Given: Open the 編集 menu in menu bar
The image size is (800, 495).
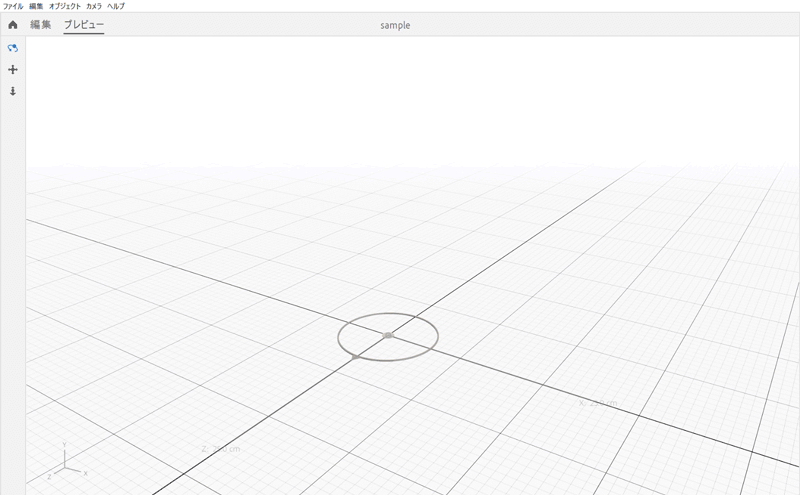Looking at the screenshot, I should click(x=36, y=6).
